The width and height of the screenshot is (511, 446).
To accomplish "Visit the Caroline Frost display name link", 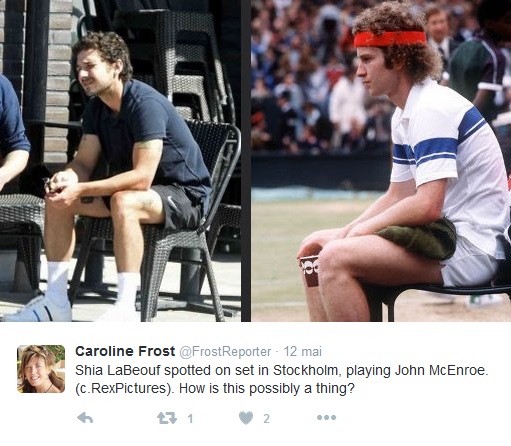I will [125, 351].
